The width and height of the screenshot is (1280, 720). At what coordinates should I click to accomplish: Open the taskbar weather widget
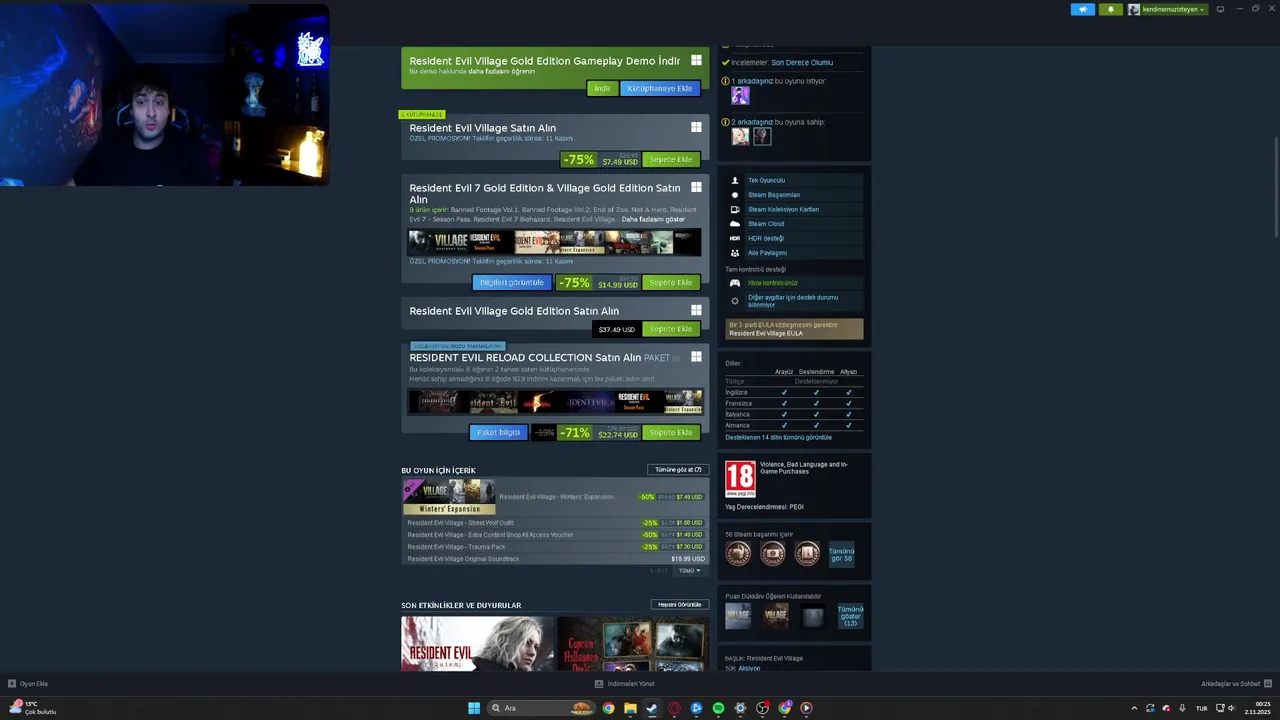click(32, 708)
